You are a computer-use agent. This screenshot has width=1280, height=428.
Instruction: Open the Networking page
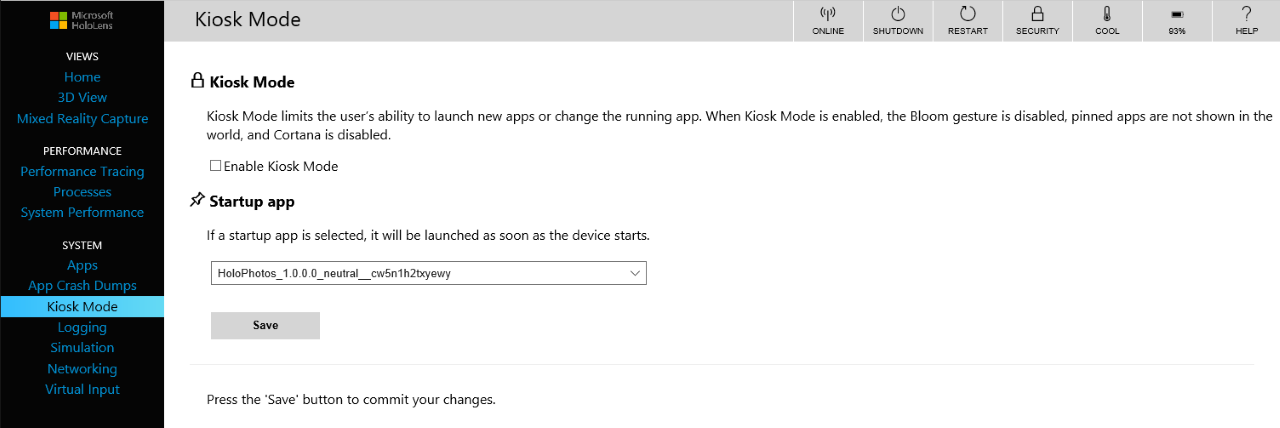click(82, 369)
